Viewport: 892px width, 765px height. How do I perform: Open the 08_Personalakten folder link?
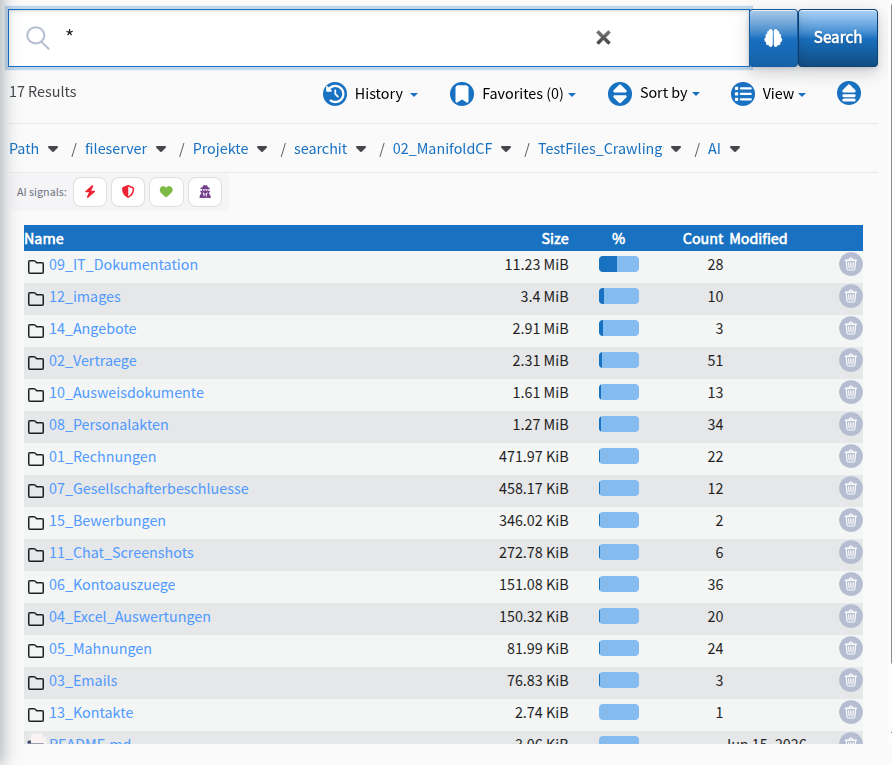(109, 425)
